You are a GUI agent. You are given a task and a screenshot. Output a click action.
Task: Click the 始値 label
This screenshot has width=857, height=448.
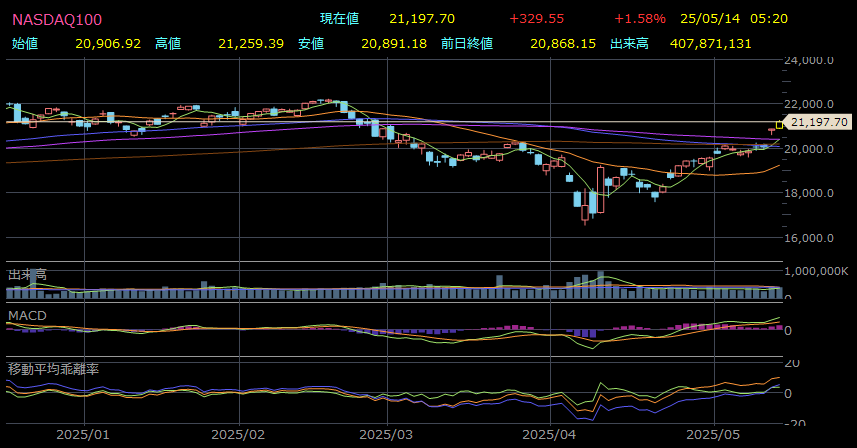pyautogui.click(x=25, y=44)
